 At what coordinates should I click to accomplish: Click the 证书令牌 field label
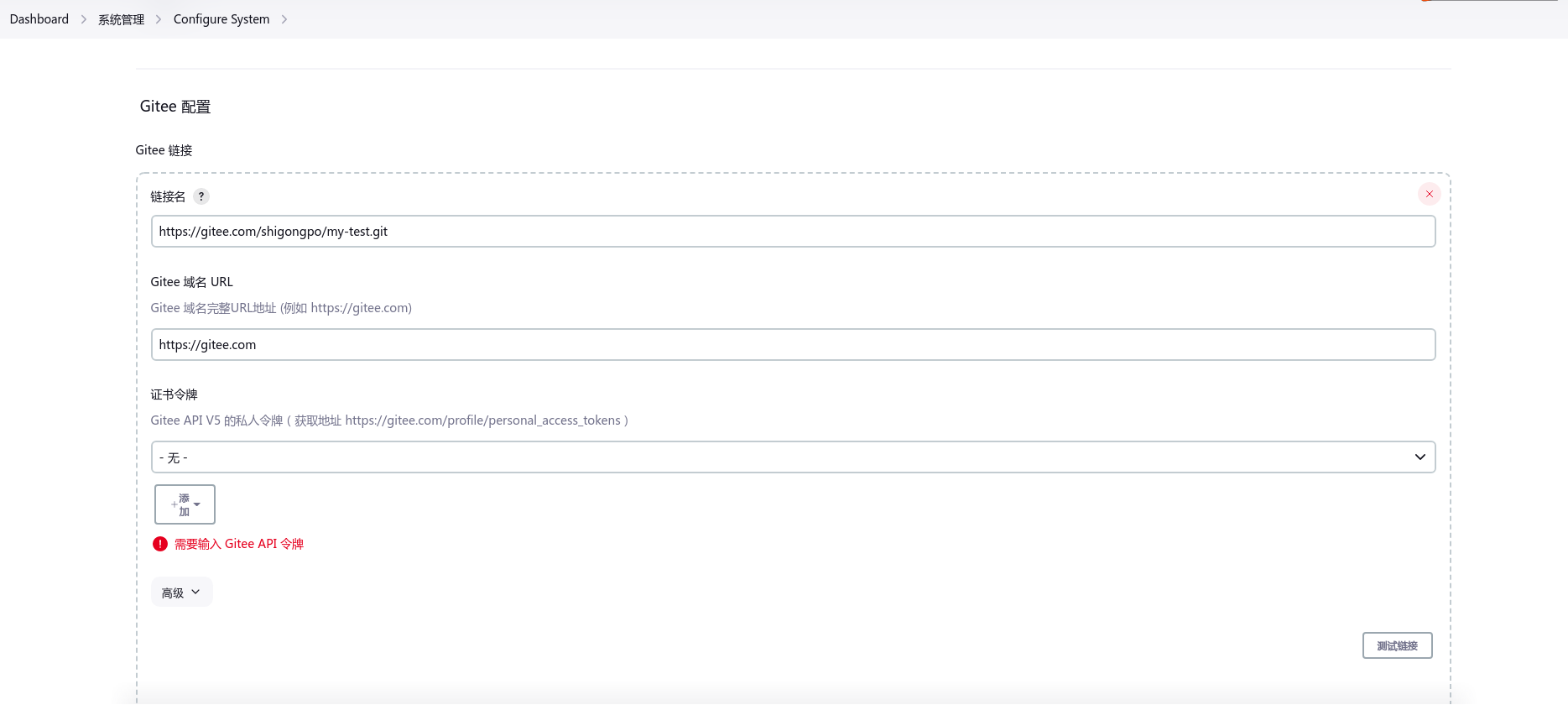(175, 394)
